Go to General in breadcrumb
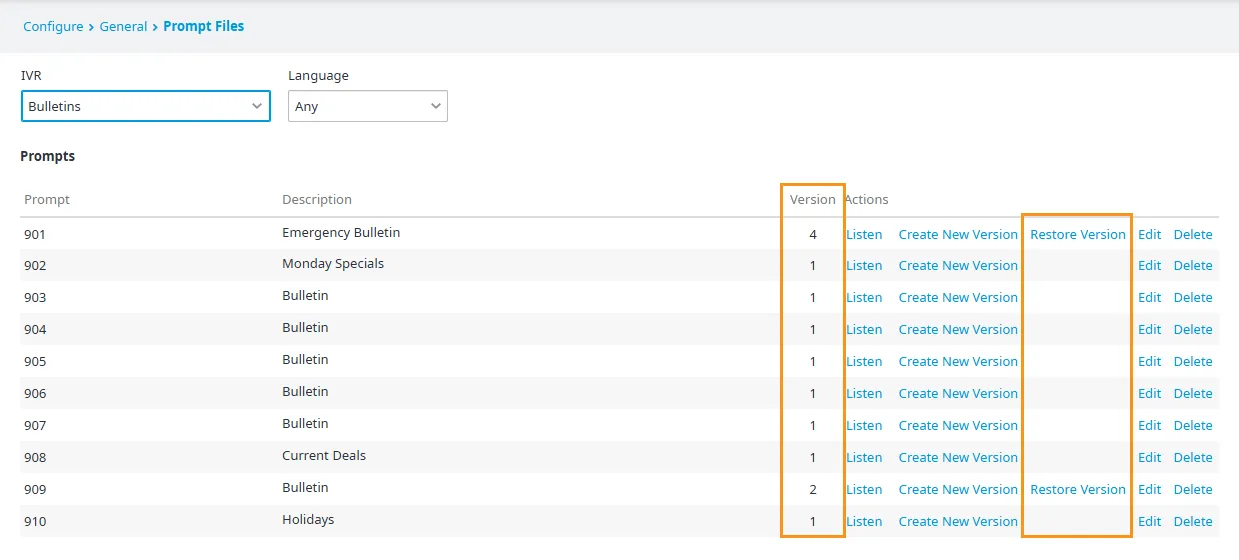This screenshot has width=1239, height=560. point(123,27)
